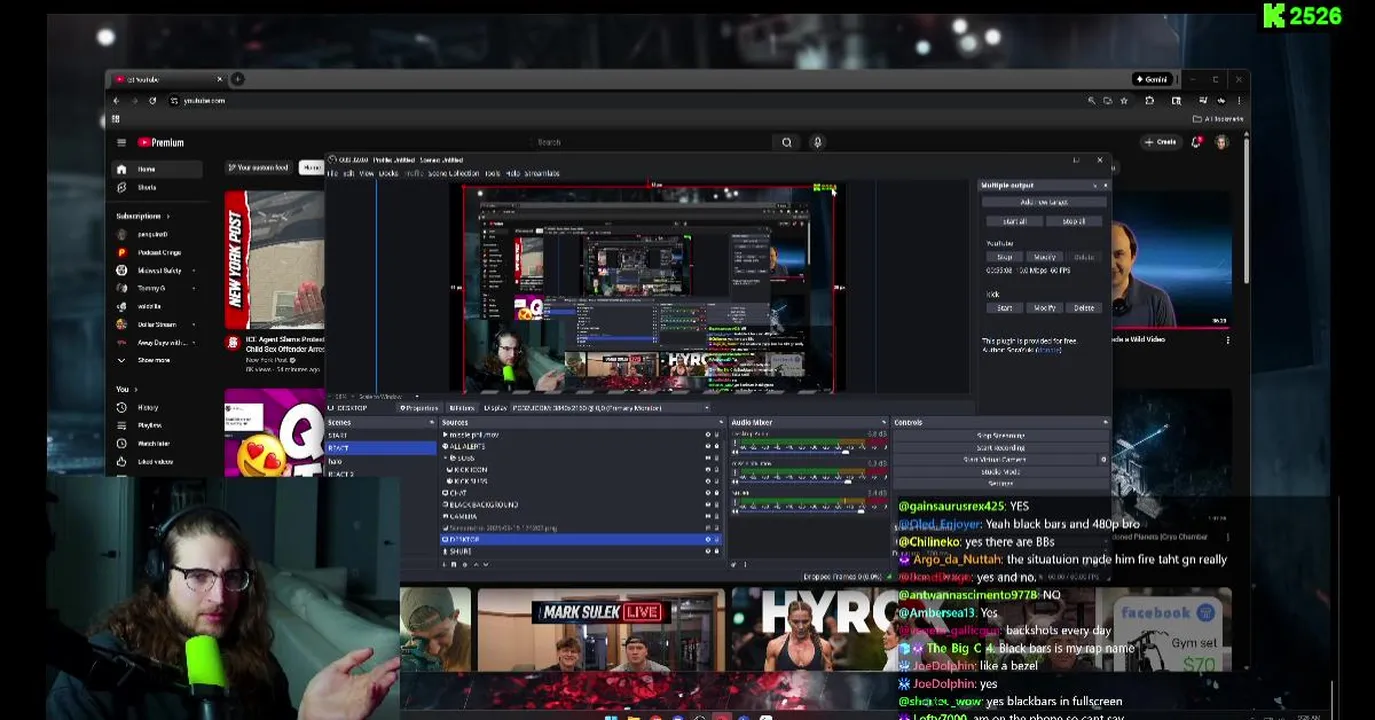The height and width of the screenshot is (720, 1375).
Task: Click Start all in Multiple output
Action: pyautogui.click(x=1014, y=221)
